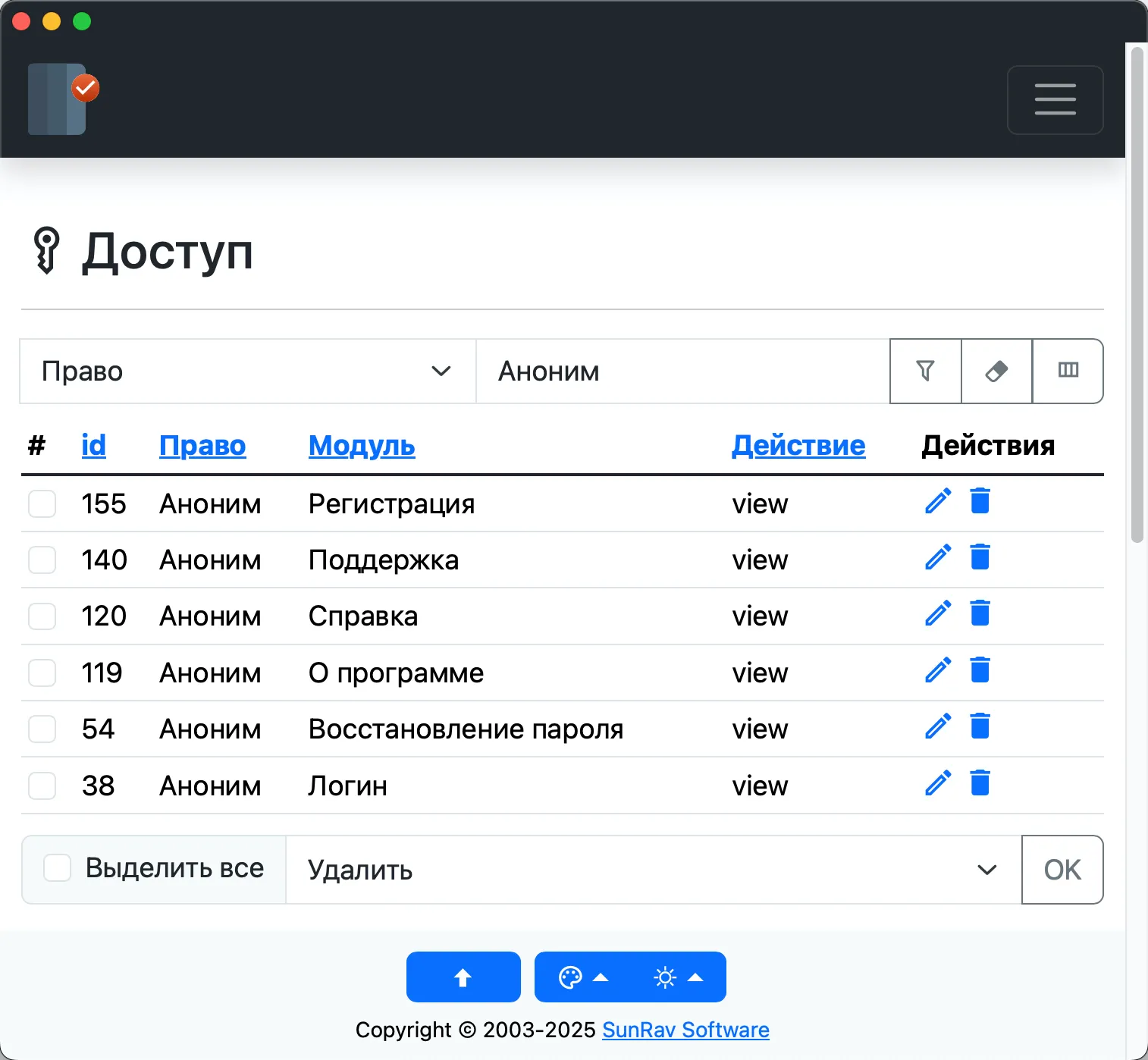Open the sun light-mode switcher
Image resolution: width=1148 pixels, height=1060 pixels.
tap(665, 977)
